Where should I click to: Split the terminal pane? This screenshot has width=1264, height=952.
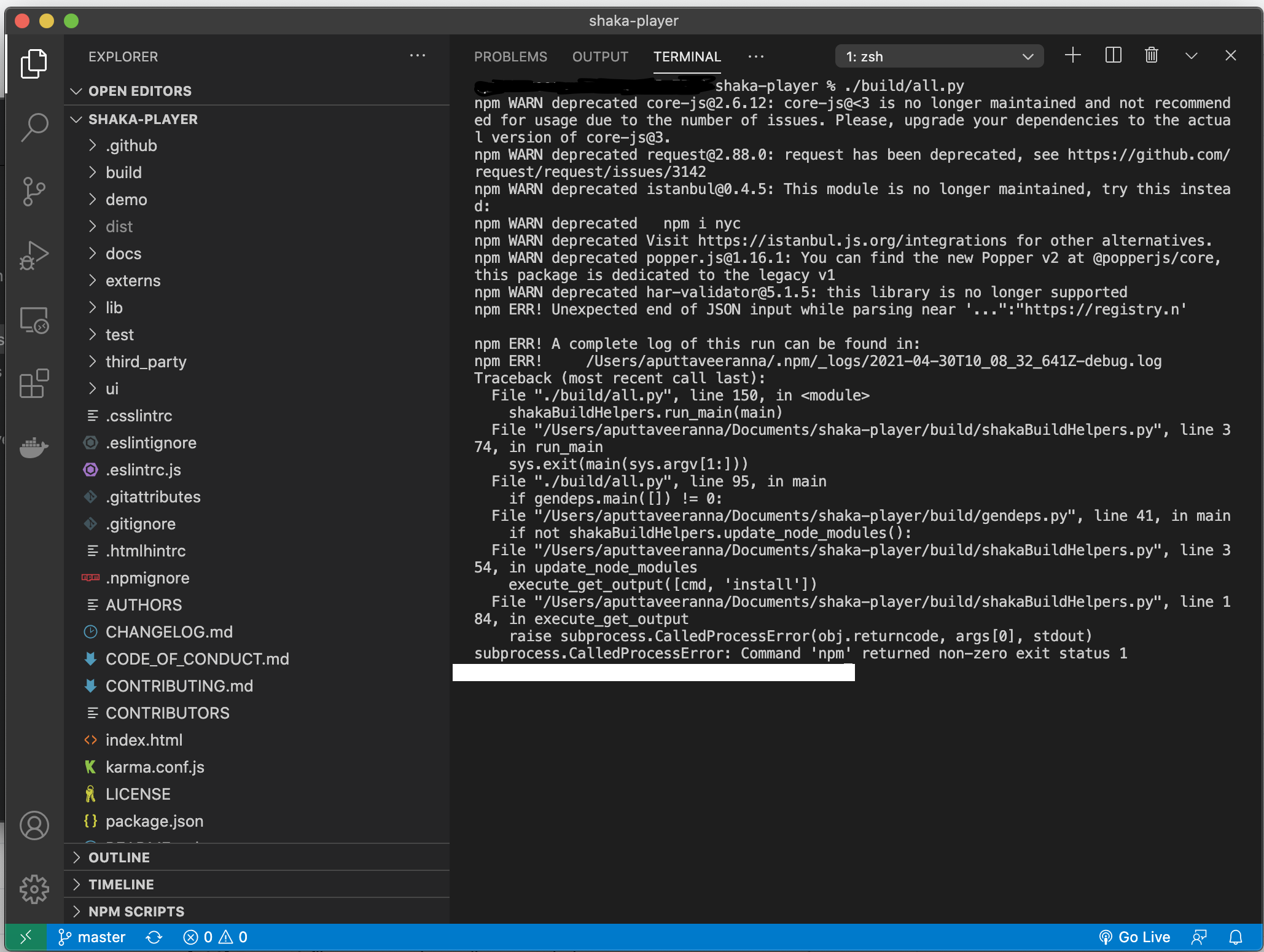pos(1113,55)
